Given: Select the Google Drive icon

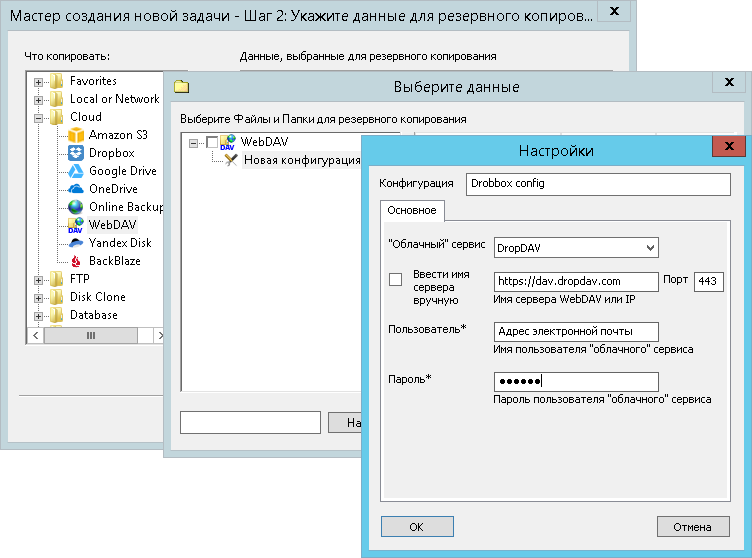Looking at the screenshot, I should (x=76, y=171).
